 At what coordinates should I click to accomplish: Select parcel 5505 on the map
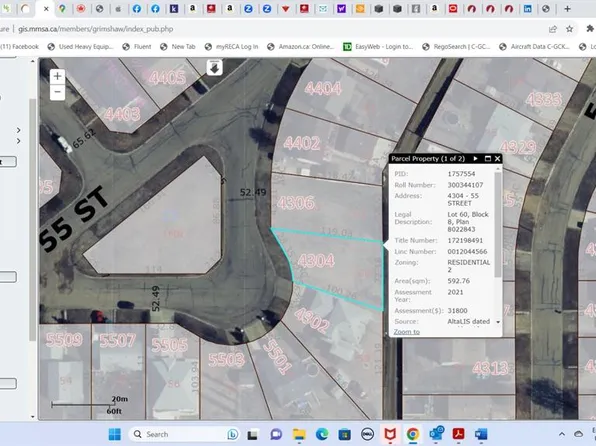pos(170,345)
